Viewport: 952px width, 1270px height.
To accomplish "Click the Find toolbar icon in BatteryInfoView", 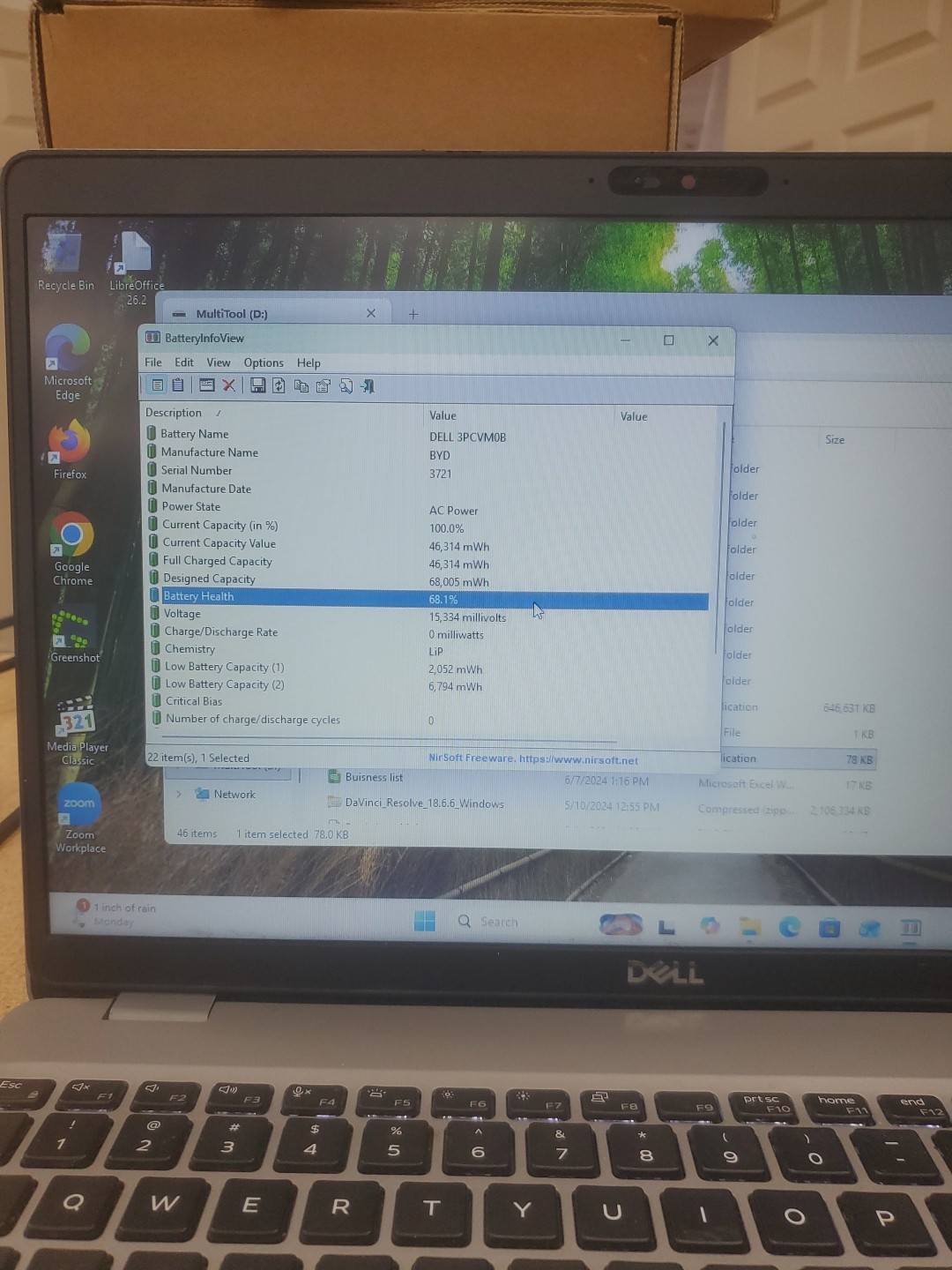I will (x=346, y=385).
